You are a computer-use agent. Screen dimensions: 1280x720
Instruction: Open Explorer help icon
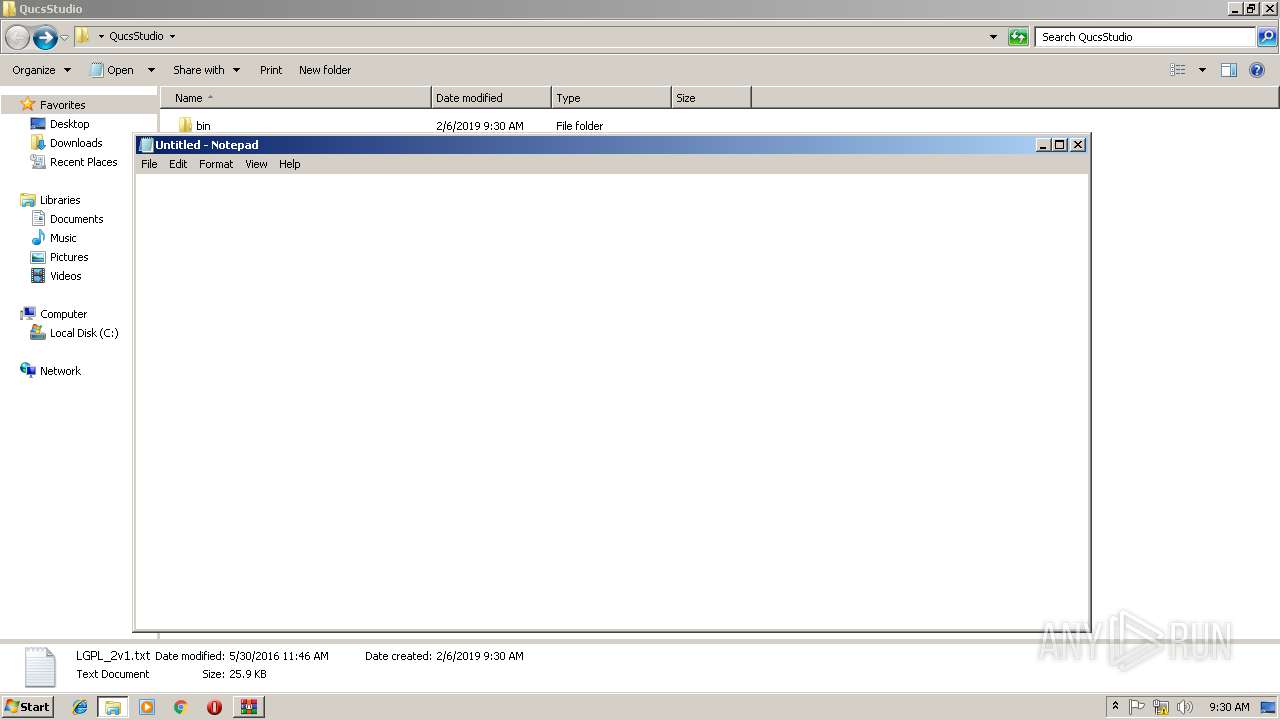[x=1257, y=70]
